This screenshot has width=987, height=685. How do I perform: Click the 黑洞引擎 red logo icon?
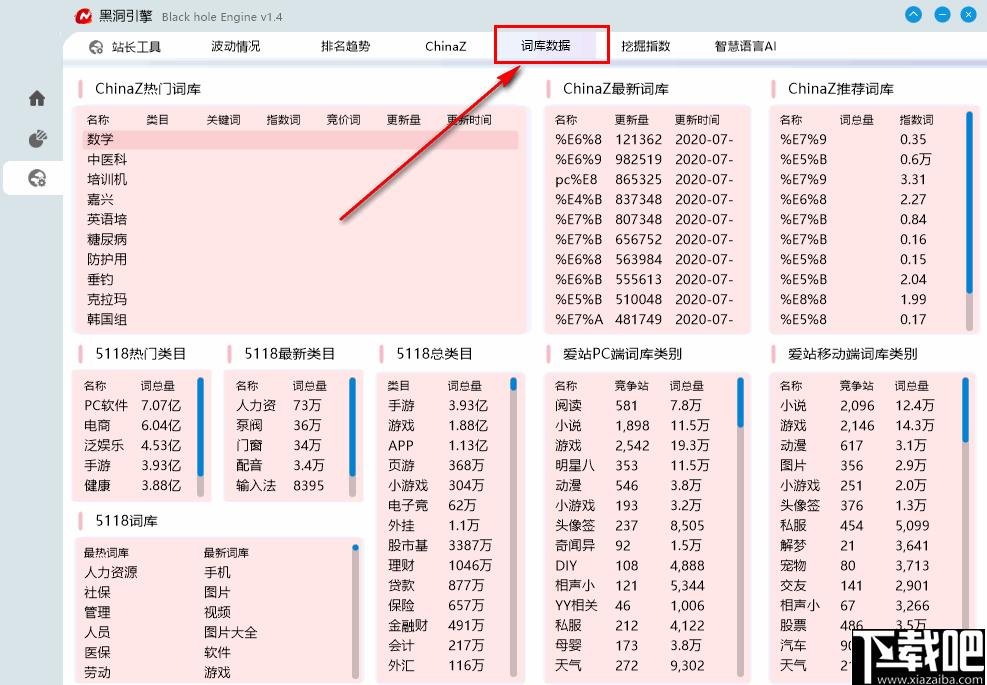(83, 16)
